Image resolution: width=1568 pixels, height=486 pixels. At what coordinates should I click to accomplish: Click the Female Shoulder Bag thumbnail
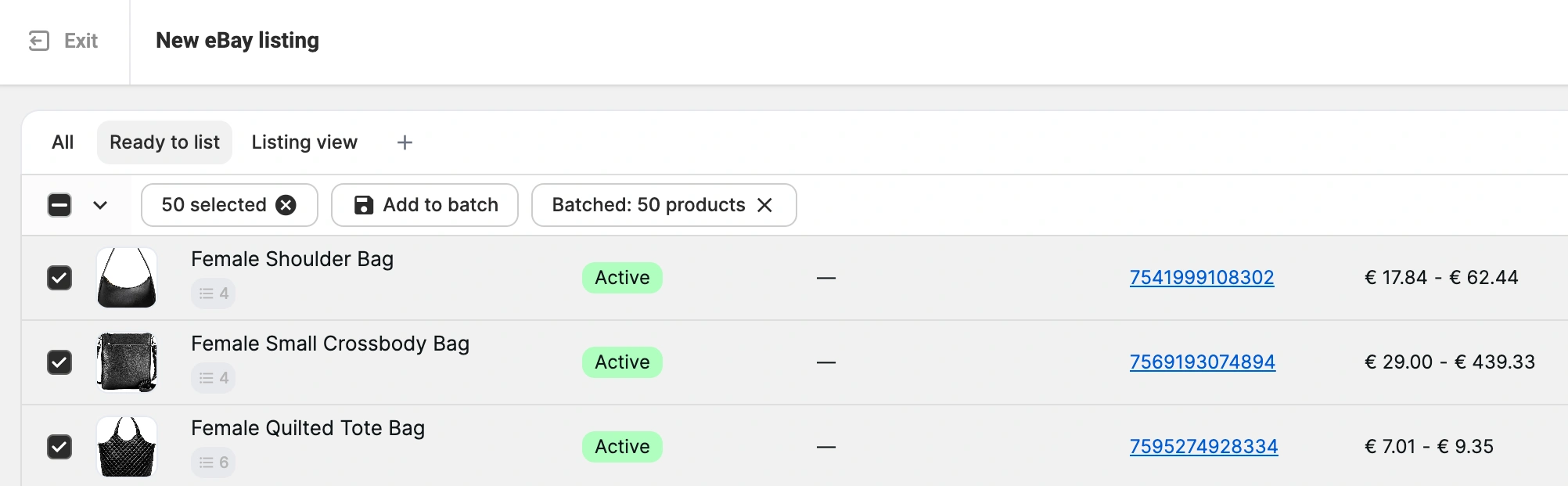click(x=127, y=278)
